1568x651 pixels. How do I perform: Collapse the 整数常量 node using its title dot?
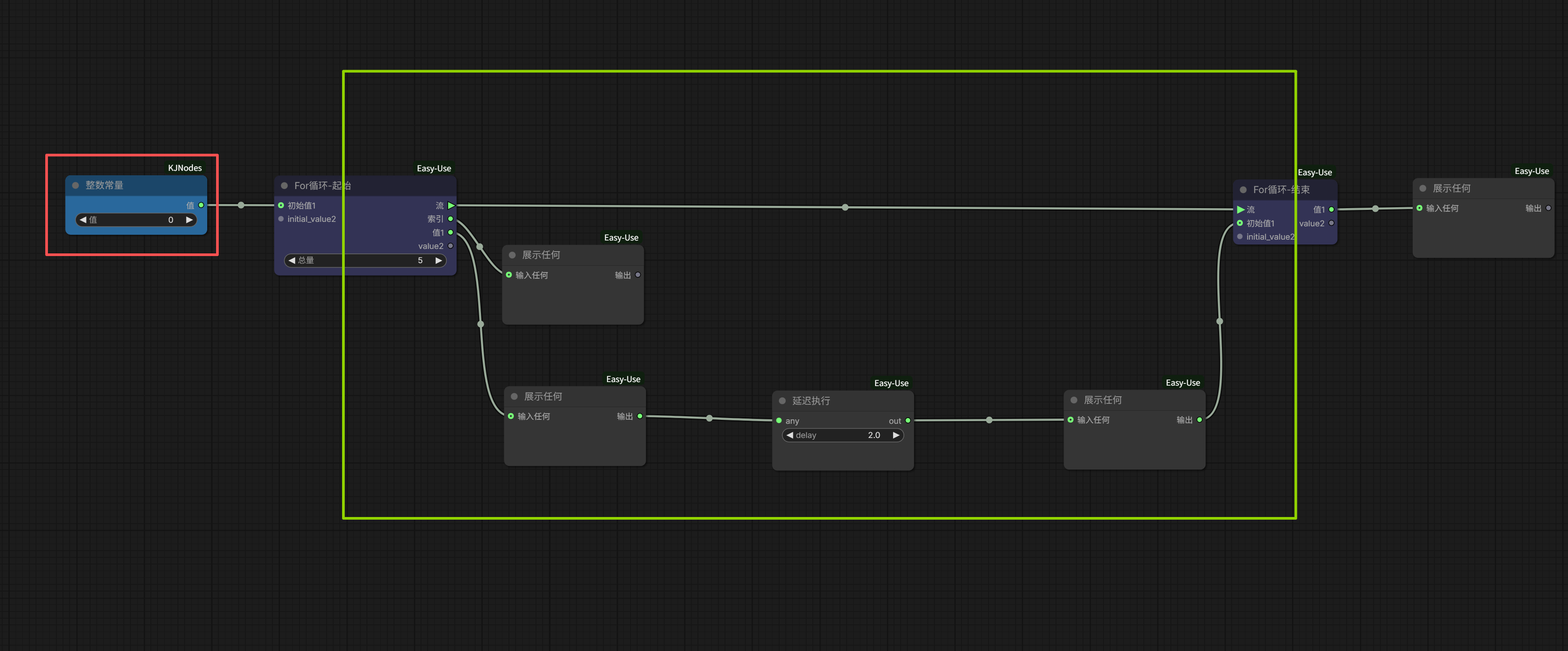point(75,185)
